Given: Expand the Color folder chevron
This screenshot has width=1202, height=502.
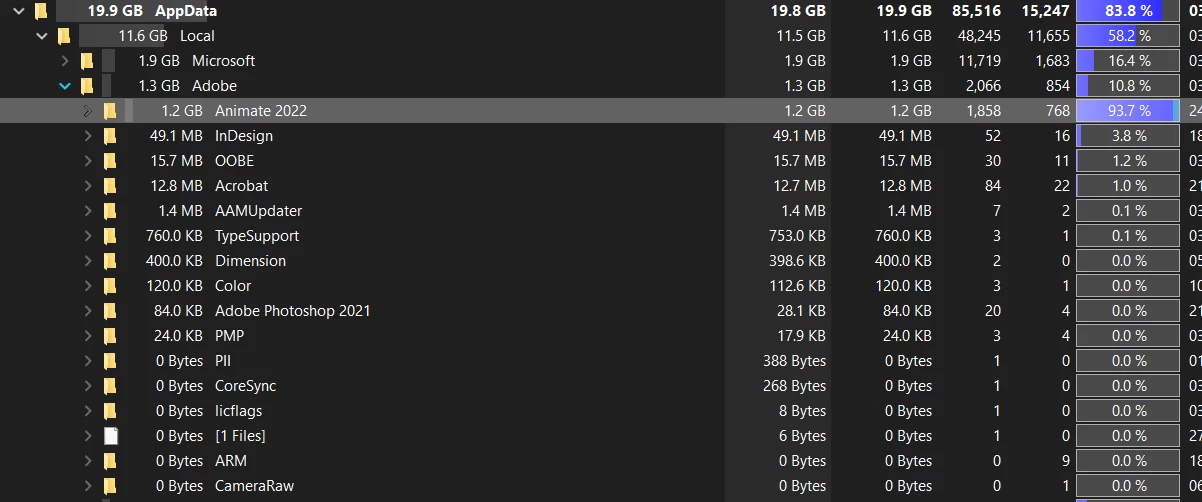Looking at the screenshot, I should [87, 286].
